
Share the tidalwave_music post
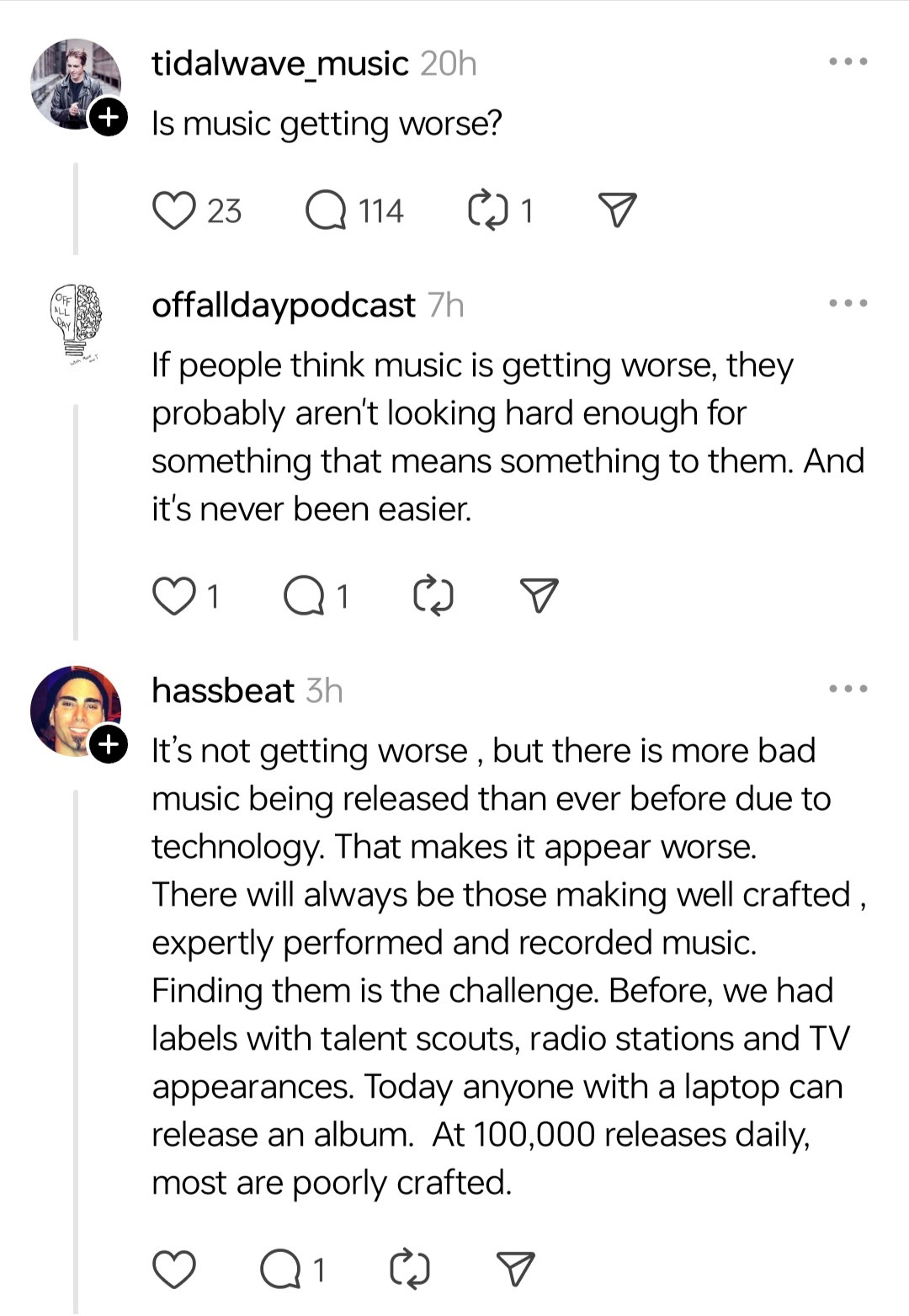(x=617, y=210)
